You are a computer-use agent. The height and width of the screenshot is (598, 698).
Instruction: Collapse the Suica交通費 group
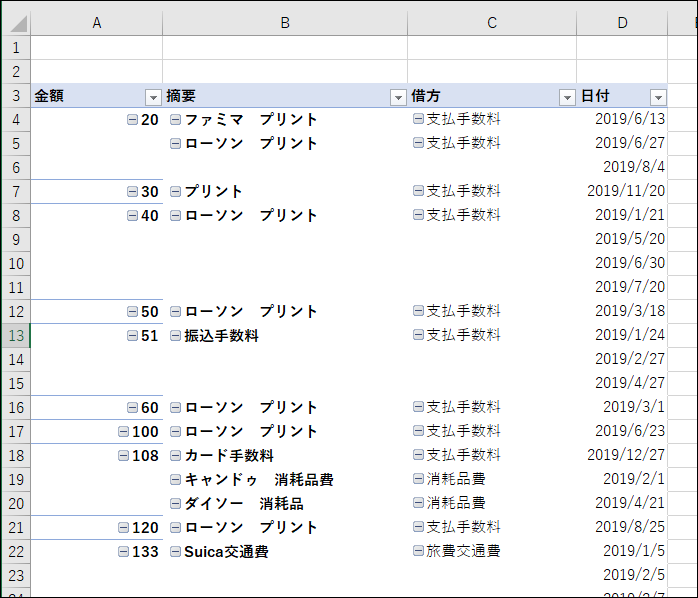176,552
